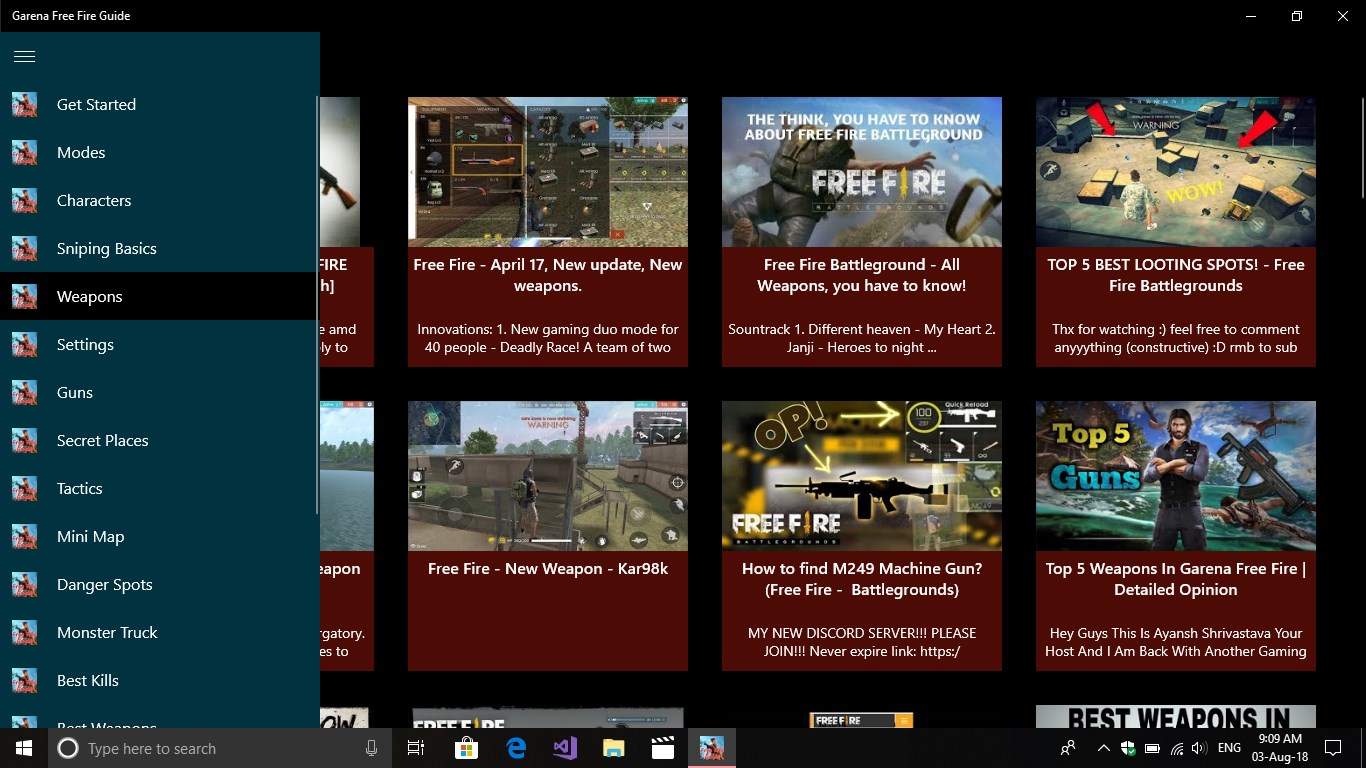The image size is (1366, 768).
Task: Click 'Free Fire - April 17, New update' title
Action: 548,275
